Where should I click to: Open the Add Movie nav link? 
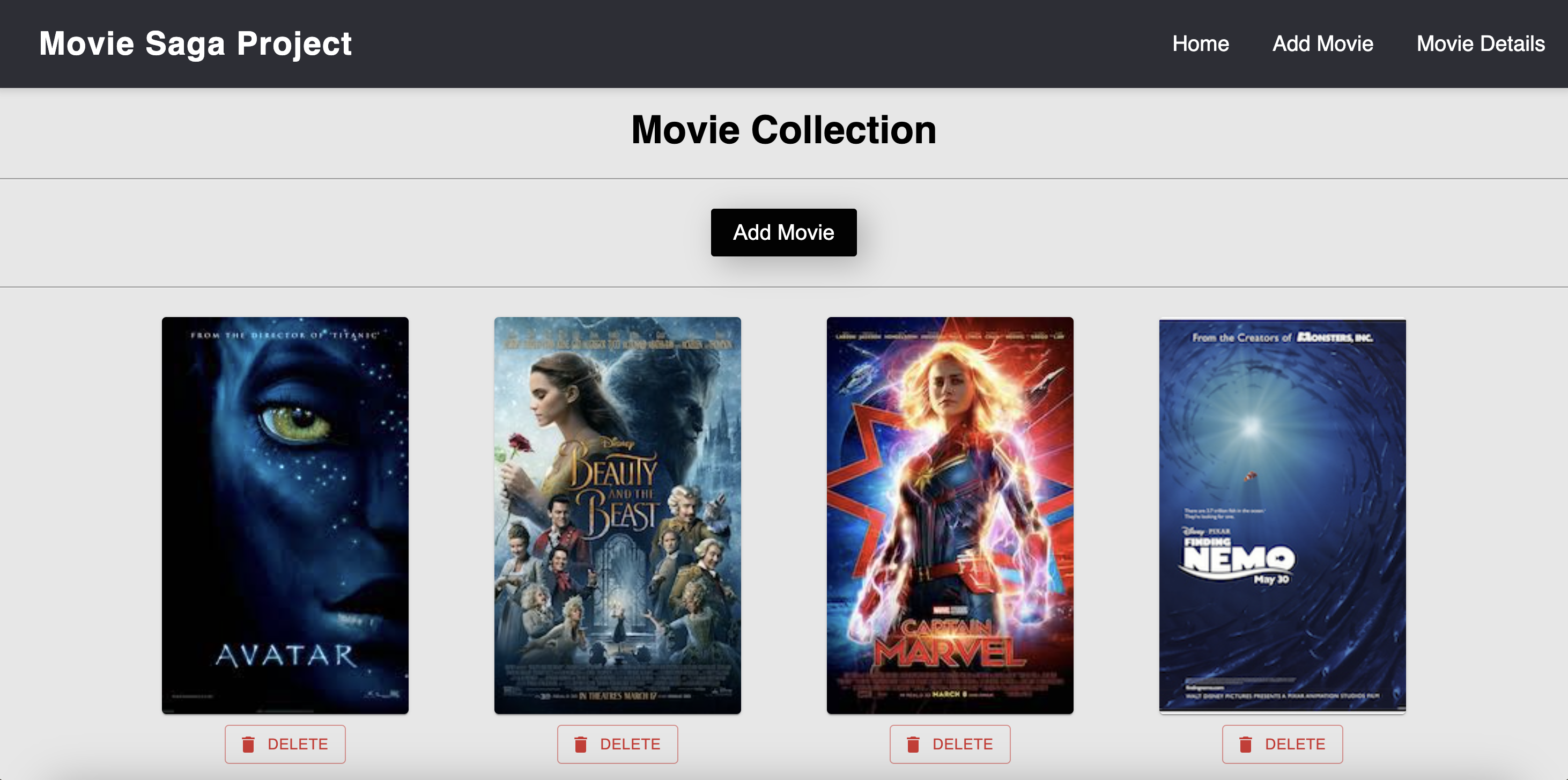click(x=1323, y=44)
